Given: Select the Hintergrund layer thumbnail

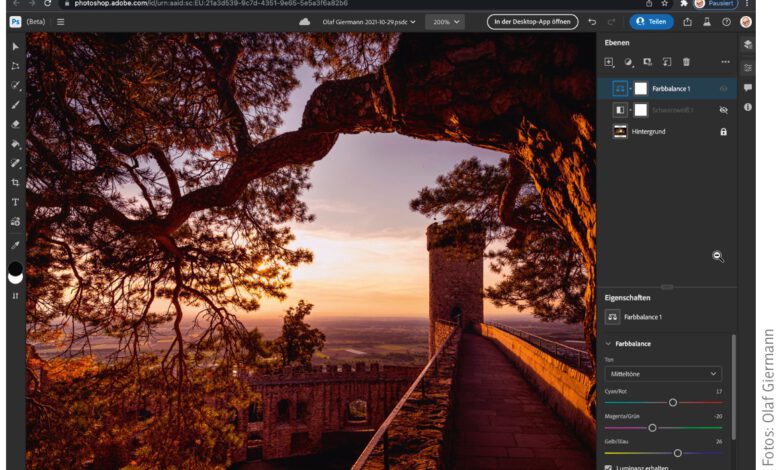Looking at the screenshot, I should 620,131.
